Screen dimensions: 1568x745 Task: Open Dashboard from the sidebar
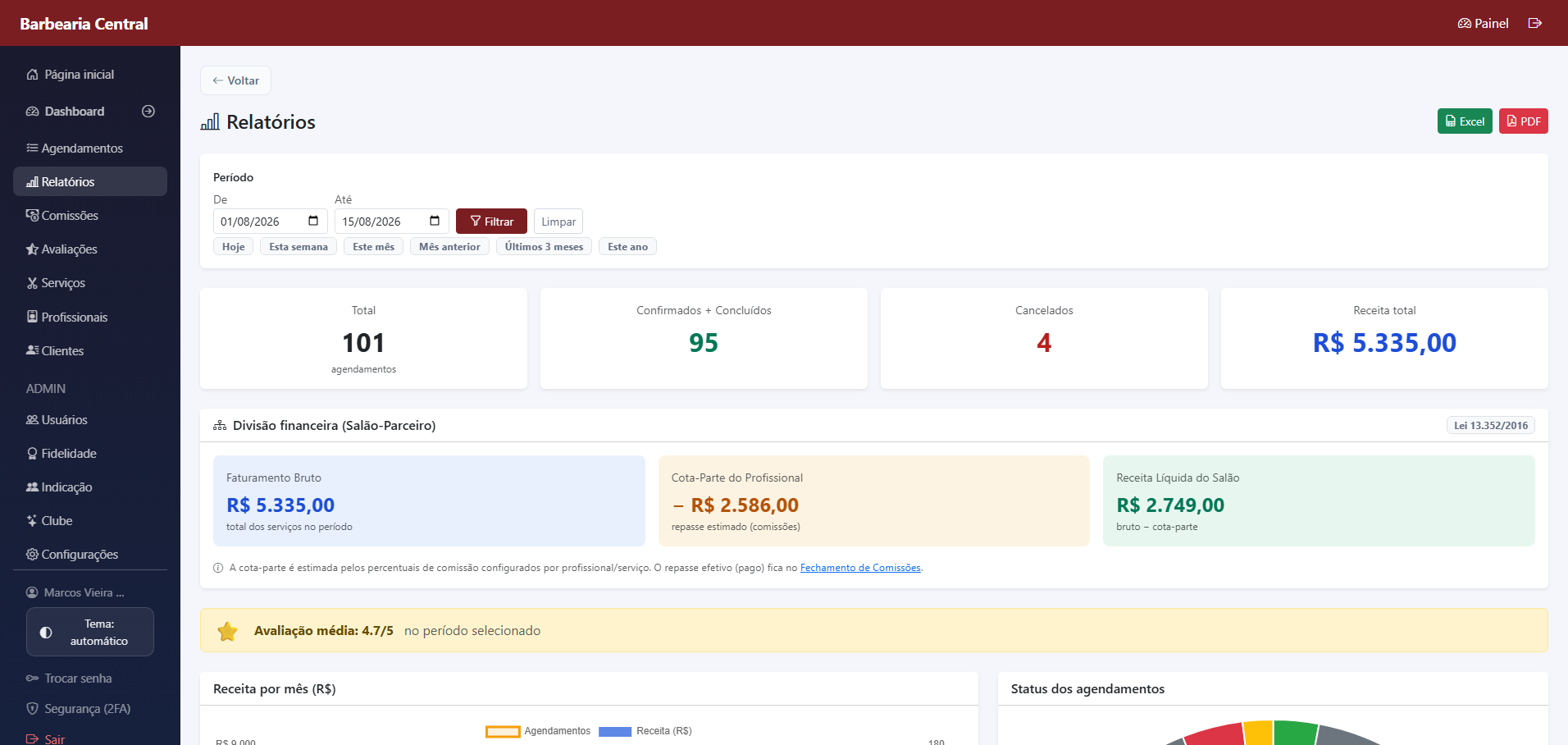coord(74,112)
